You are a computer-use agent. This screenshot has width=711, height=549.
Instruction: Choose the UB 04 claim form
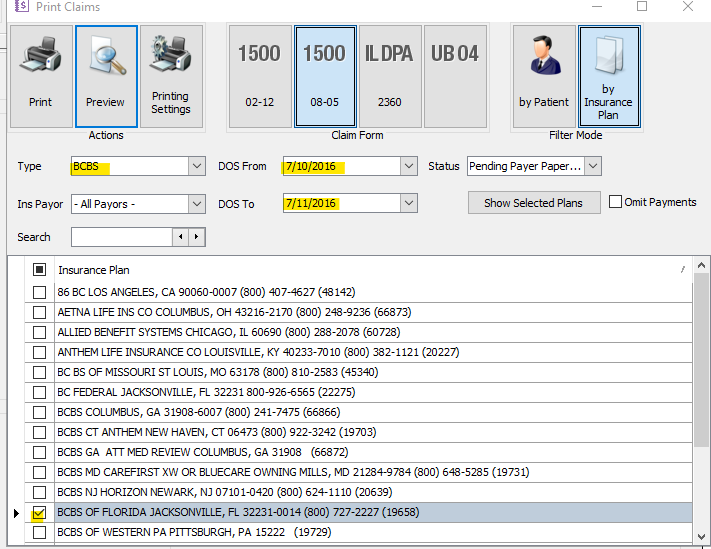tap(455, 76)
